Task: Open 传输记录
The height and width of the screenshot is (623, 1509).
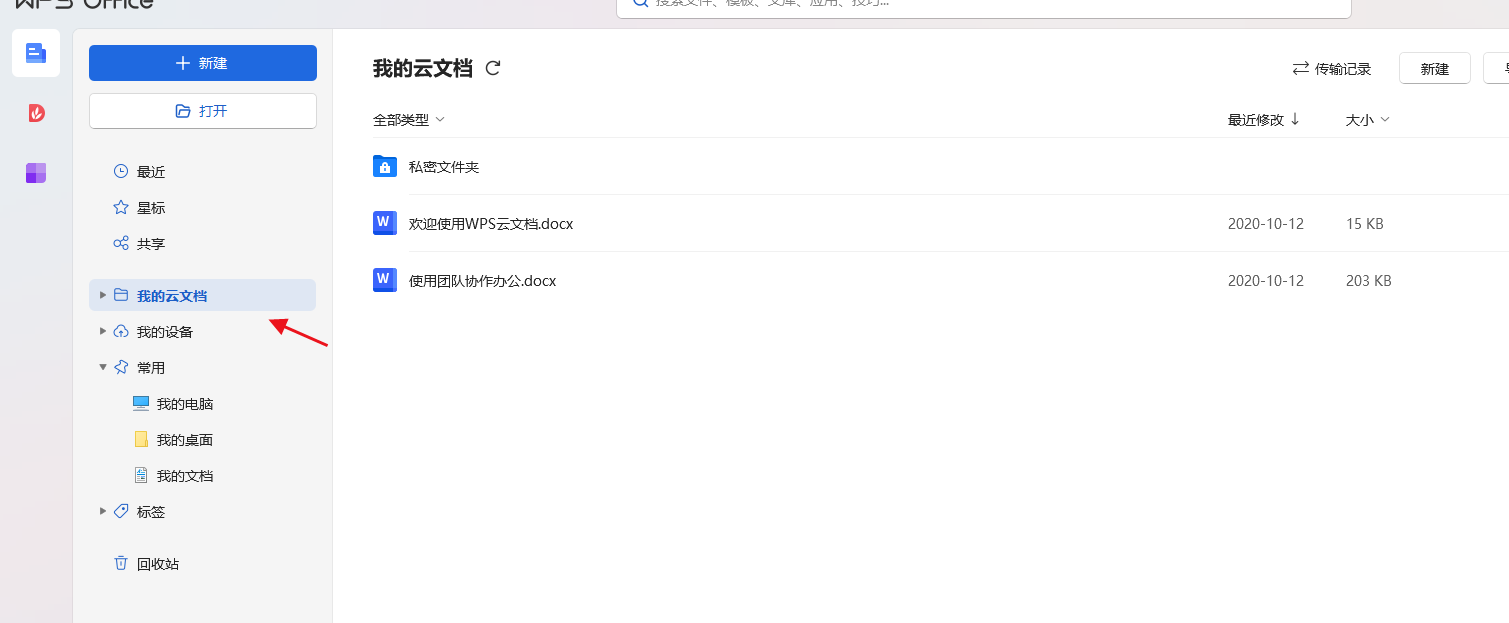Action: [x=1332, y=69]
